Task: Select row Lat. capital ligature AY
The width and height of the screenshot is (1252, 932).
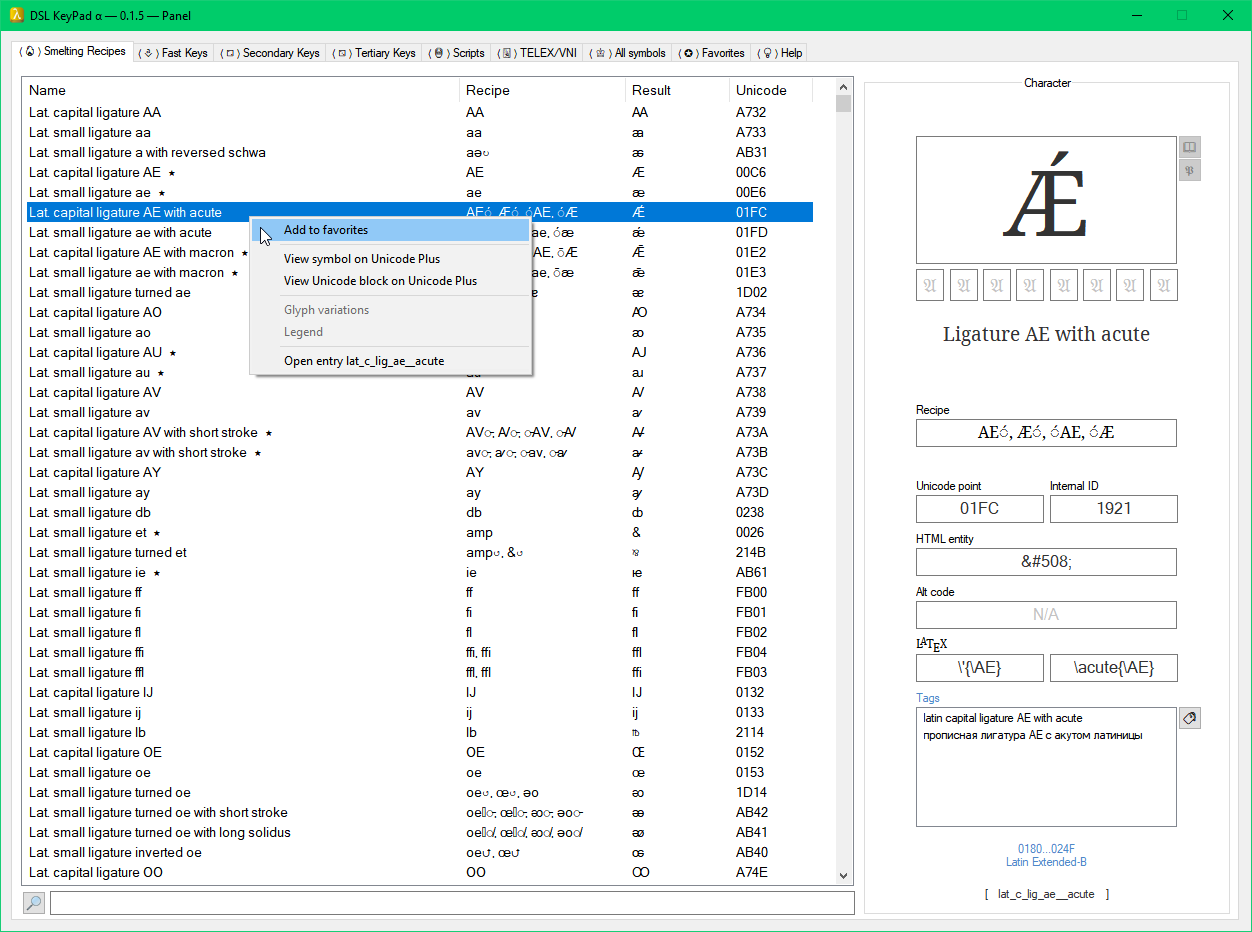Action: coord(419,472)
